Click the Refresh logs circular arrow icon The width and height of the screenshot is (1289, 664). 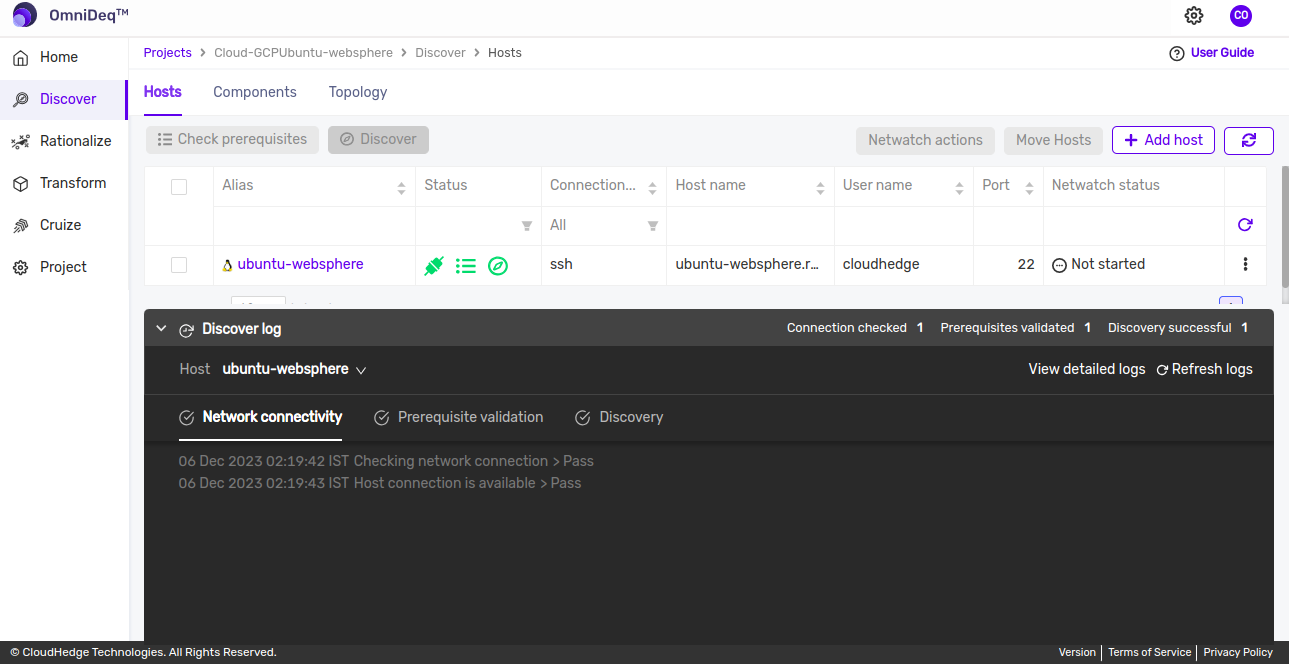coord(1162,370)
